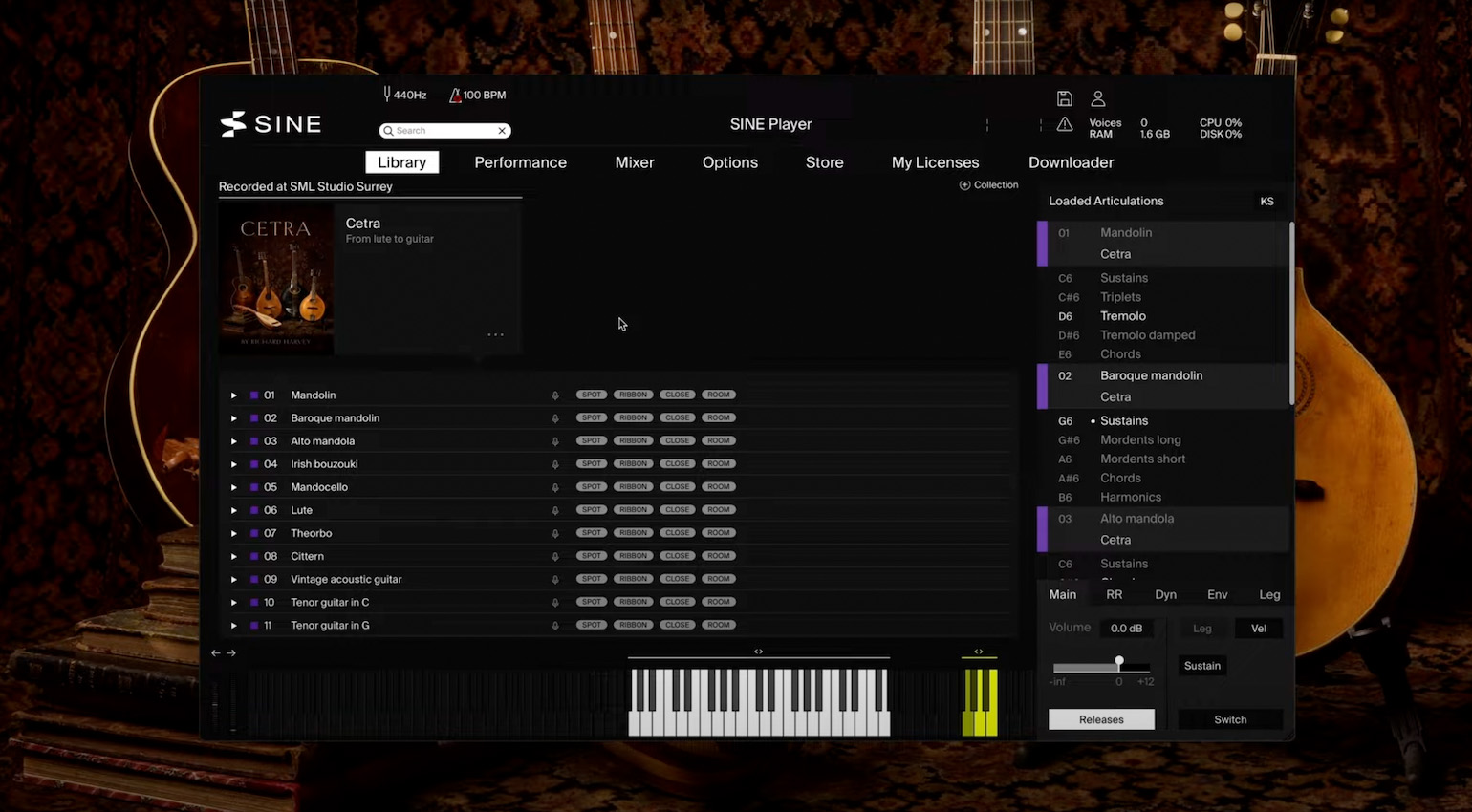The image size is (1472, 812).
Task: Toggle SPOT mic for Irish bouzouki
Action: point(592,464)
